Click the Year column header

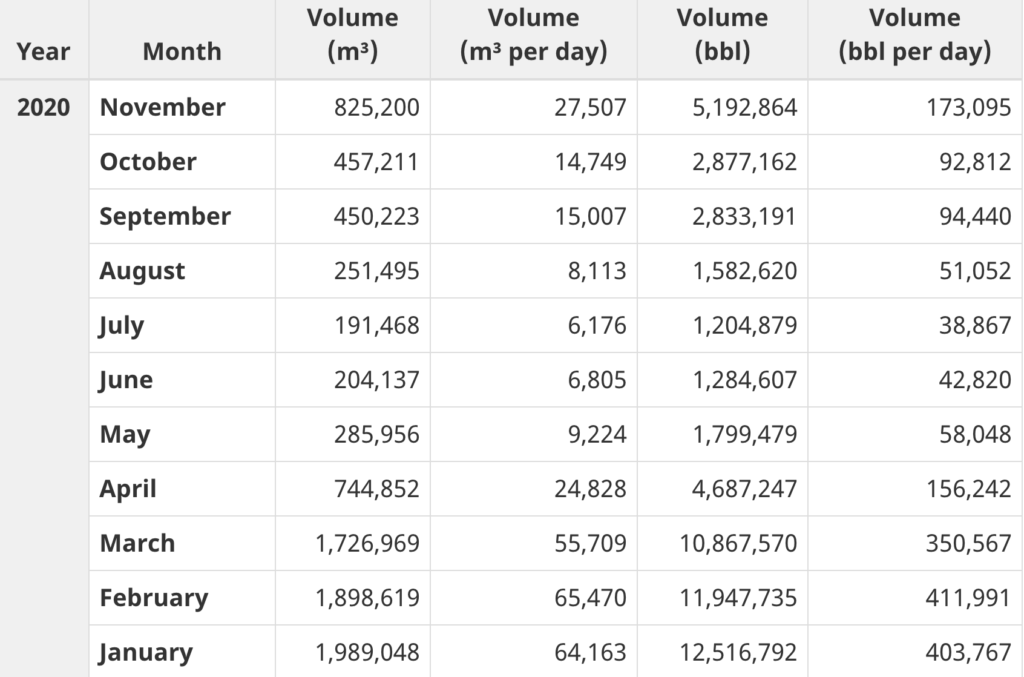[44, 51]
